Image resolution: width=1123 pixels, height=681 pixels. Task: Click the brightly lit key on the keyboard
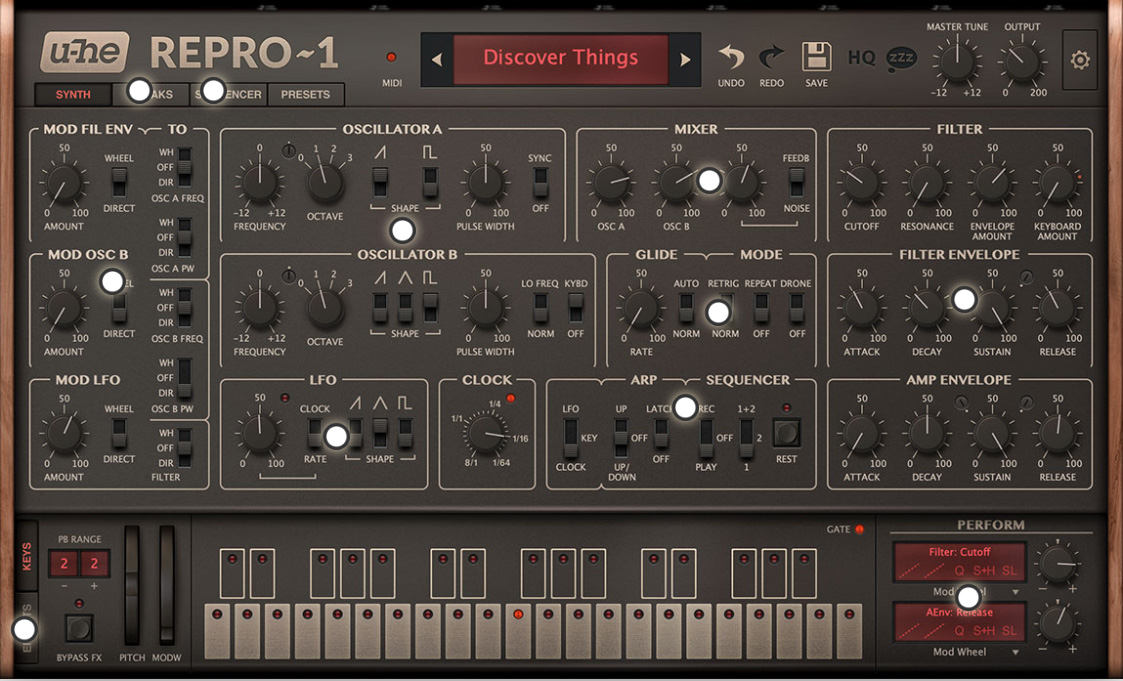[x=518, y=631]
